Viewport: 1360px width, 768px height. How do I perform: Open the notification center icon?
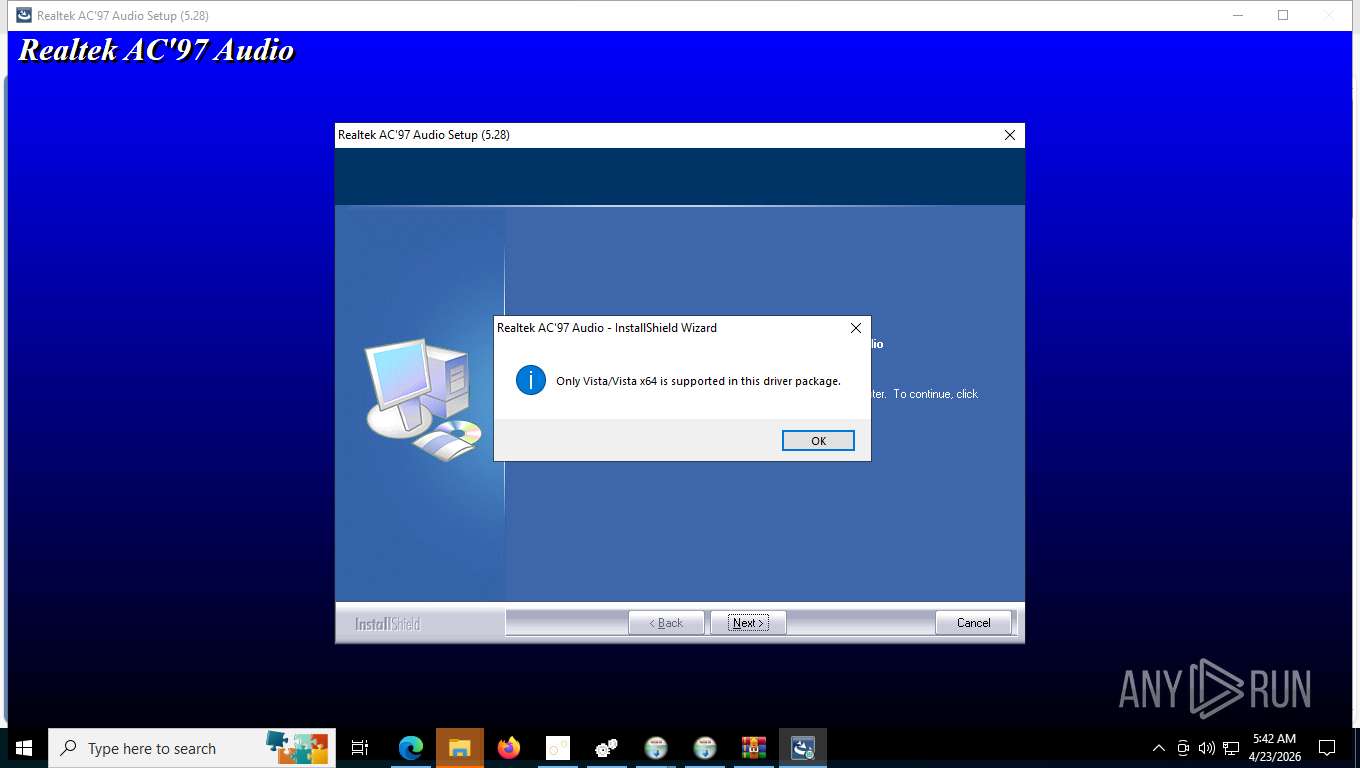pos(1327,748)
